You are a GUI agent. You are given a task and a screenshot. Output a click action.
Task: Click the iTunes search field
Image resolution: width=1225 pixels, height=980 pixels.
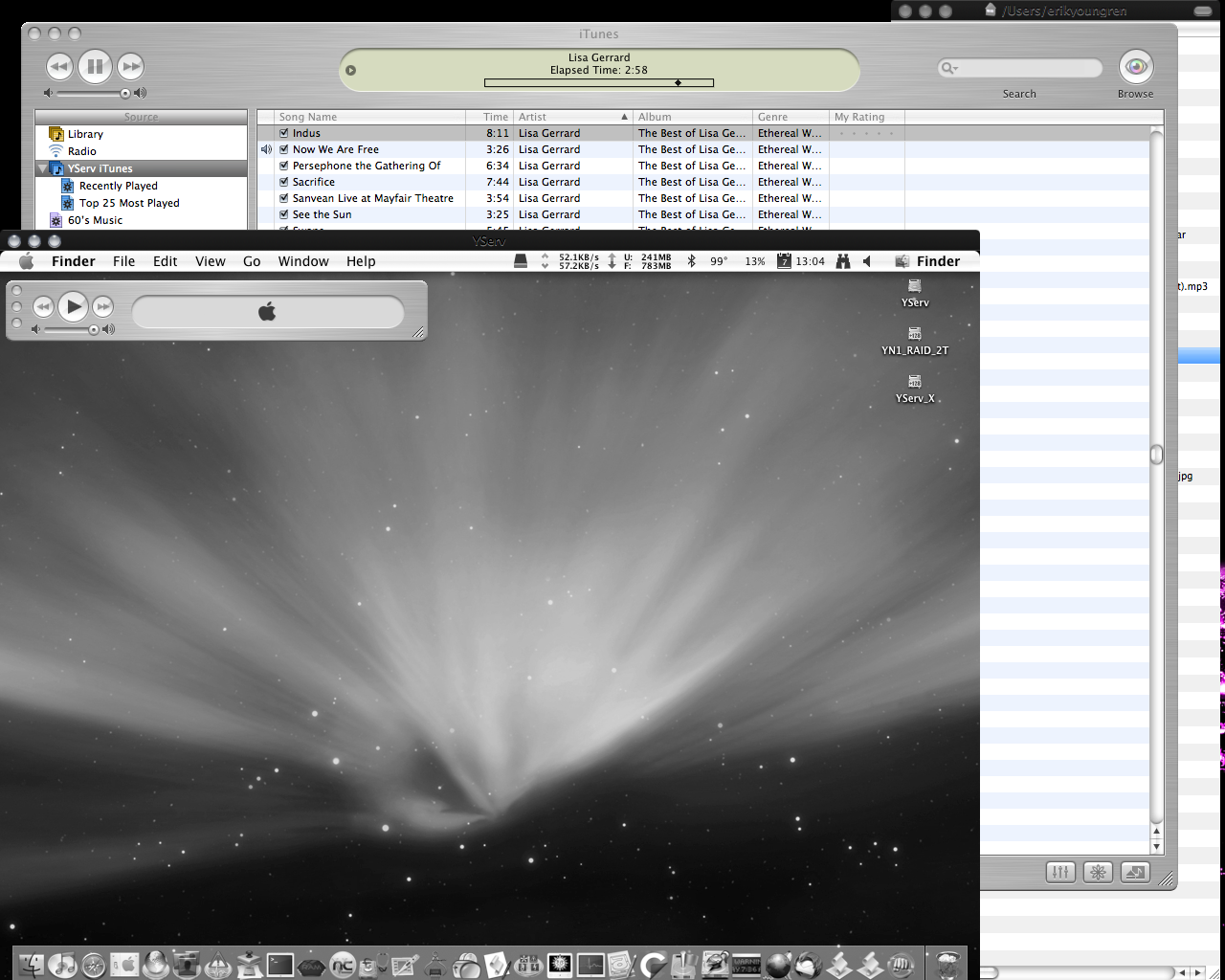(x=1020, y=68)
